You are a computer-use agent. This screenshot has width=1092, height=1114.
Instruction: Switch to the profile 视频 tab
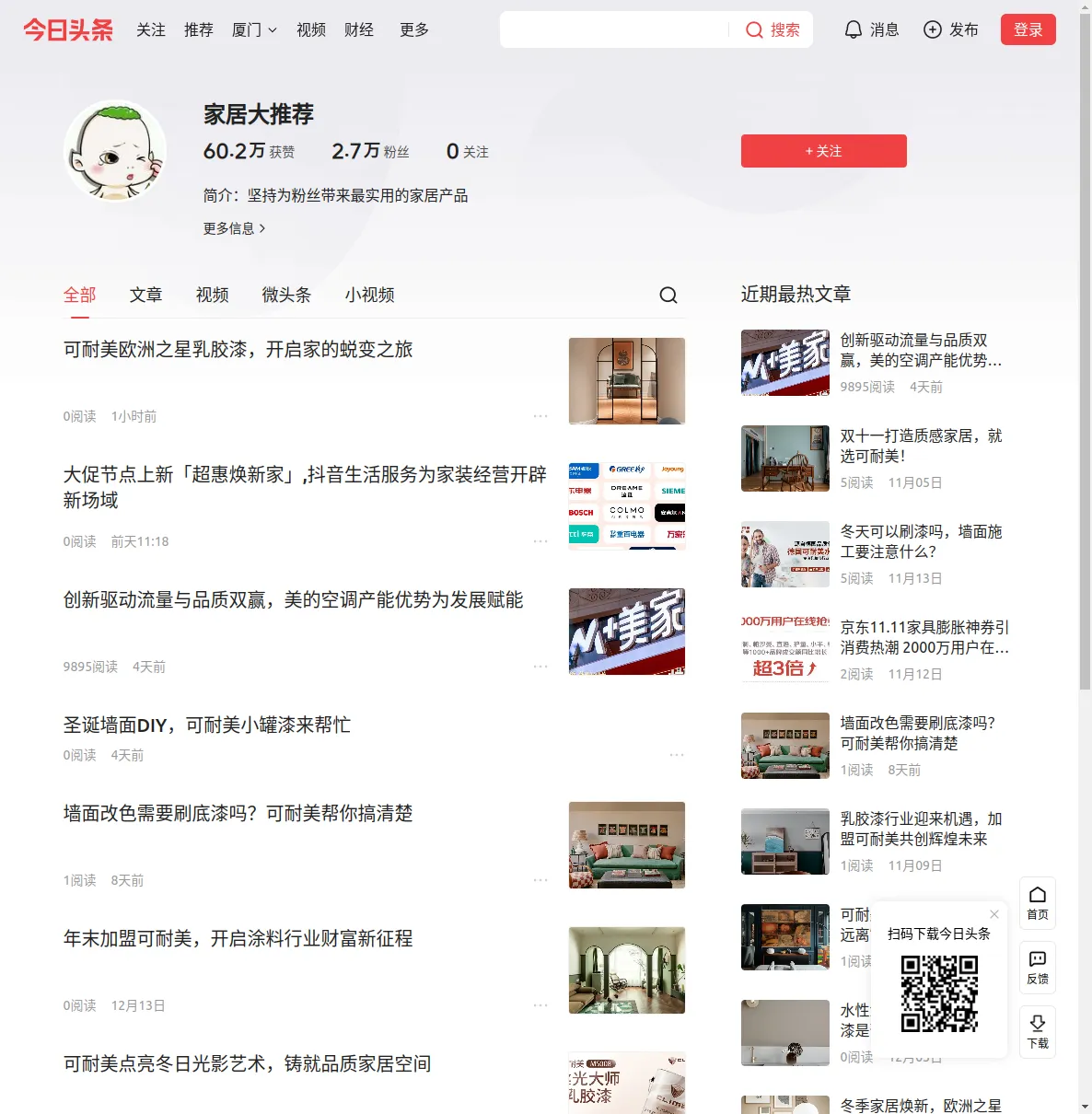213,295
